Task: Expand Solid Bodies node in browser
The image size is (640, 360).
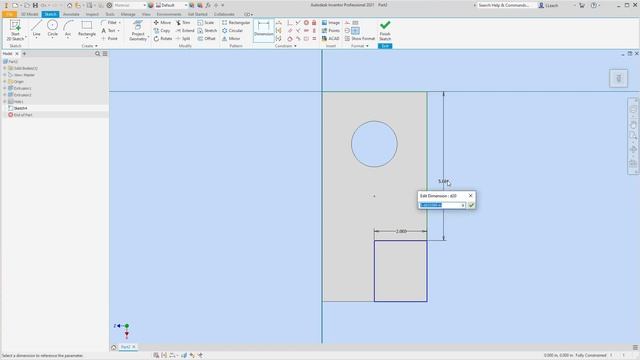Action: (4, 68)
